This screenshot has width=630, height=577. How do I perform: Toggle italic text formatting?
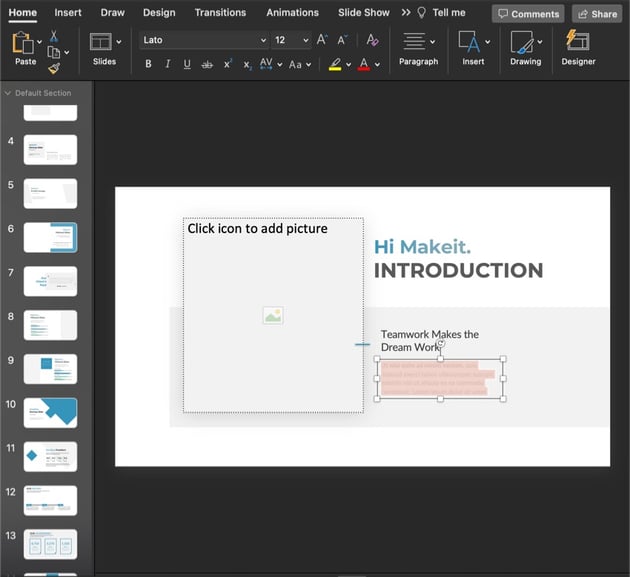tap(168, 64)
